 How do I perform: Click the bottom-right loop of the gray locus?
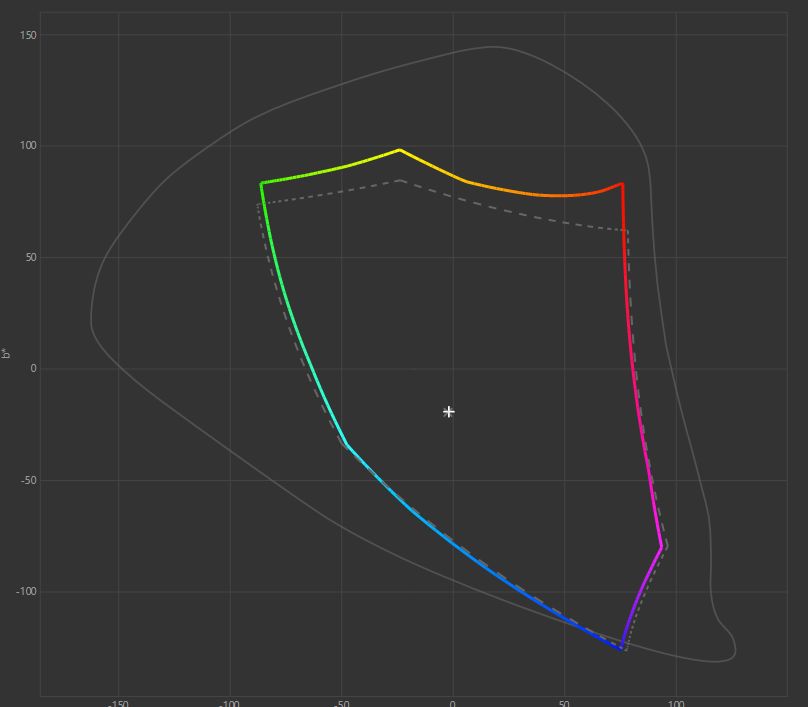click(726, 647)
